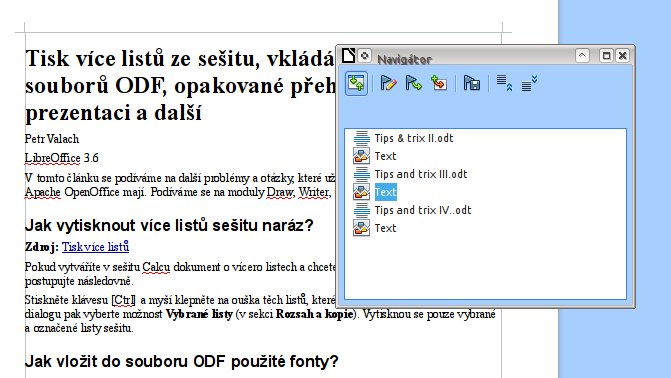Toggle Master View in Navigator toolbar
The image size is (671, 378).
click(x=356, y=83)
